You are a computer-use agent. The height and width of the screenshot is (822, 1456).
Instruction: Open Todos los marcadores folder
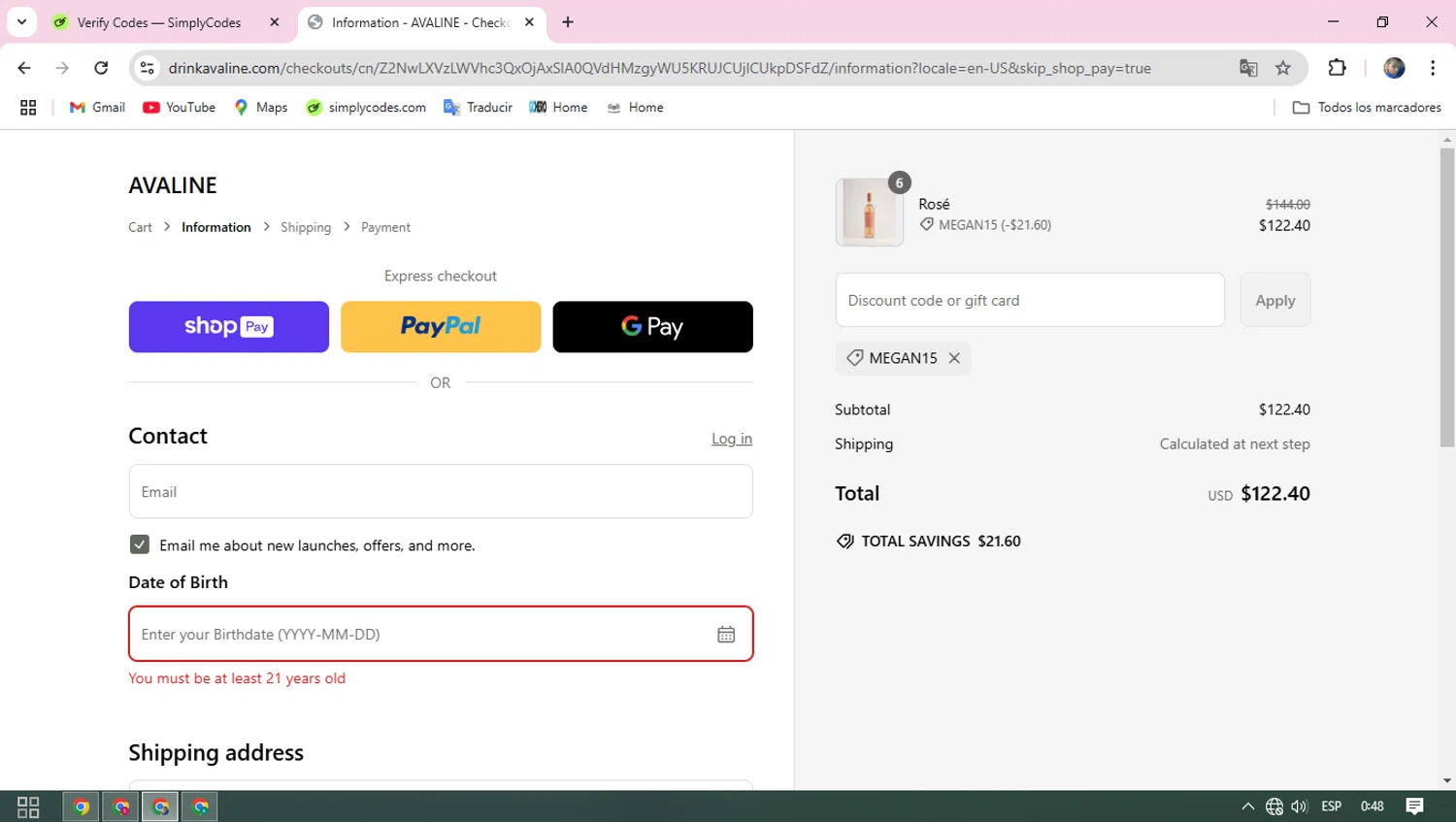point(1367,108)
